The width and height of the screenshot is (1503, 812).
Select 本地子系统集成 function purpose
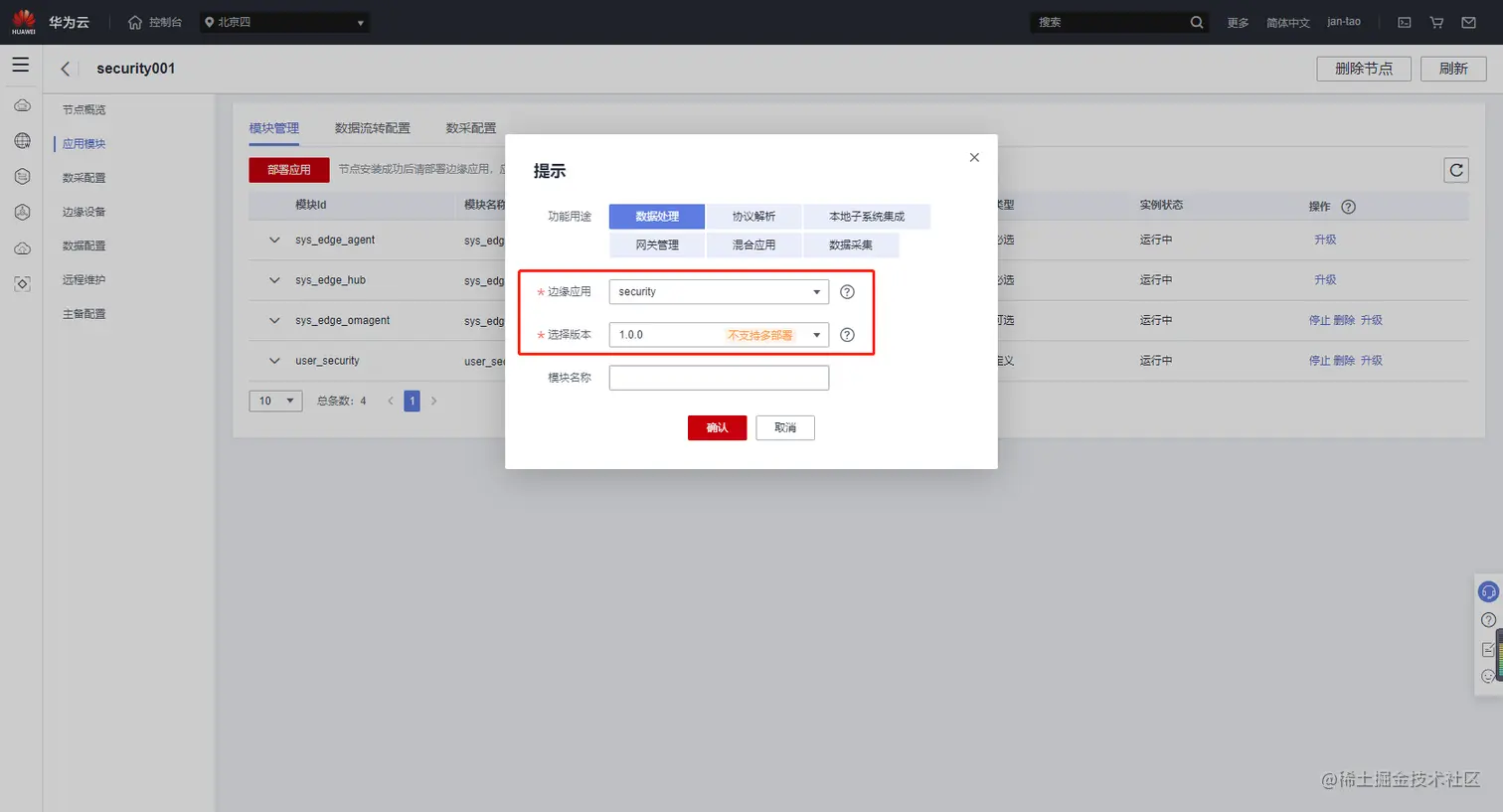click(867, 217)
